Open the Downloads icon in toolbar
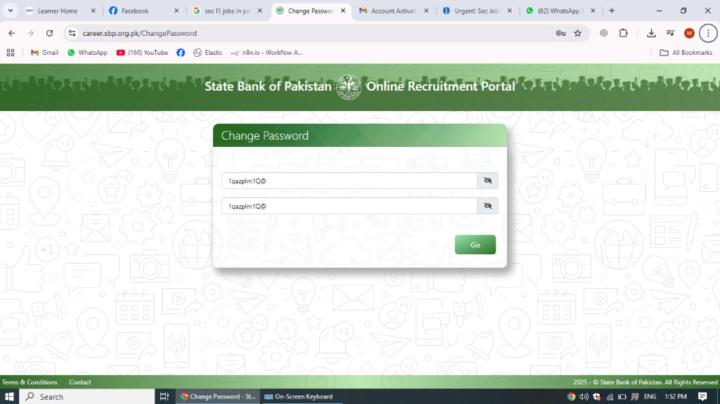 click(x=651, y=33)
